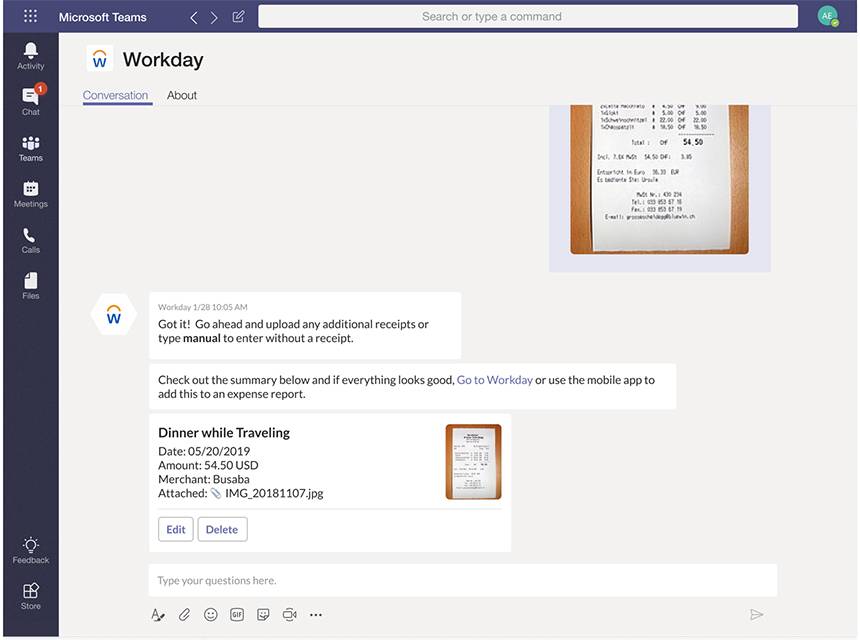Open Teams in the sidebar
The image size is (860, 640).
(31, 149)
